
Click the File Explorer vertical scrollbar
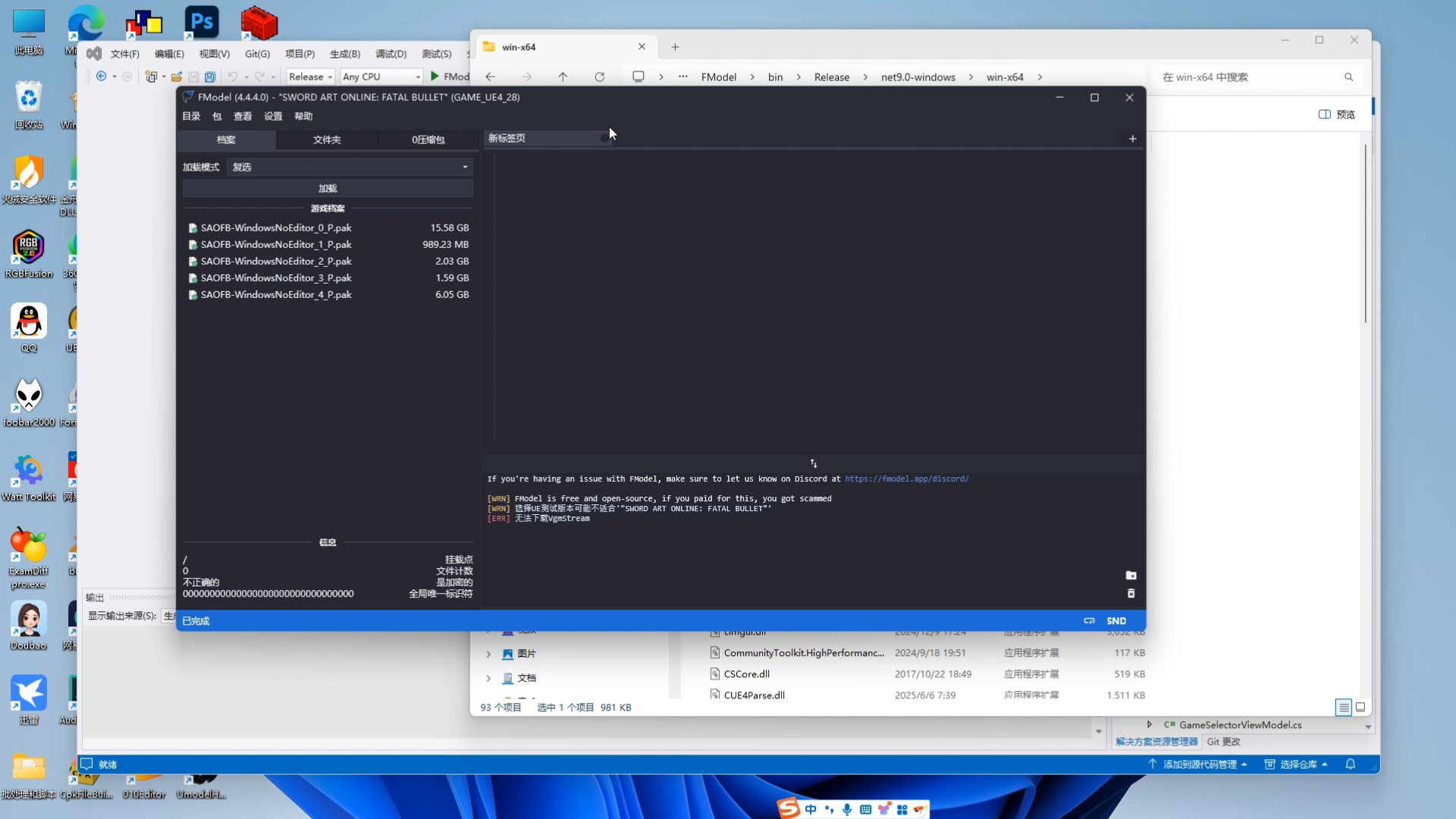(x=1365, y=235)
